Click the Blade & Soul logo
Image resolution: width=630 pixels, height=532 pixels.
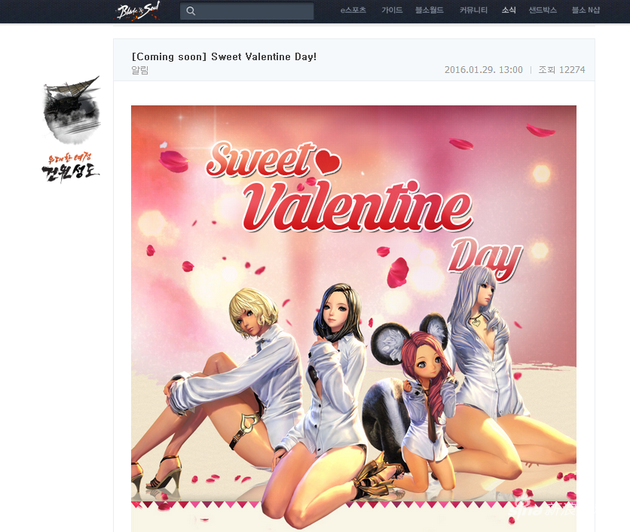[x=138, y=11]
